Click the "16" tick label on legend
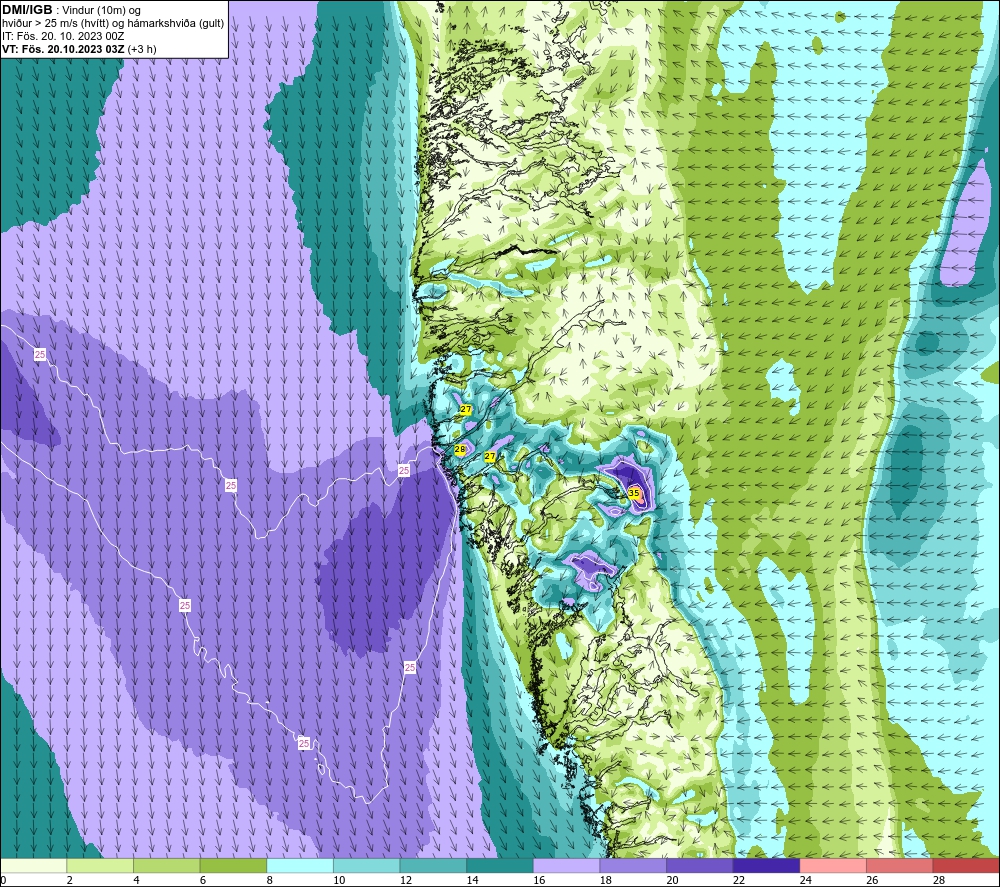 tap(539, 880)
